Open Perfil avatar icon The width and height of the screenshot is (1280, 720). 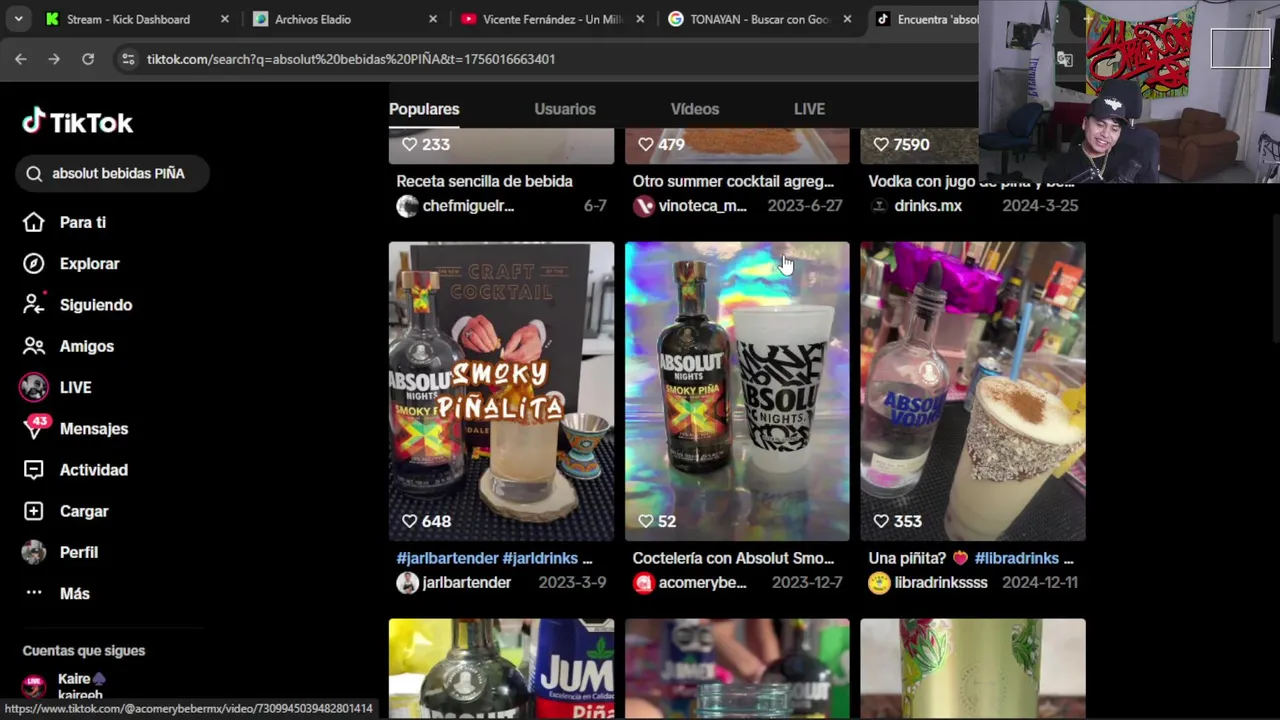click(x=34, y=552)
